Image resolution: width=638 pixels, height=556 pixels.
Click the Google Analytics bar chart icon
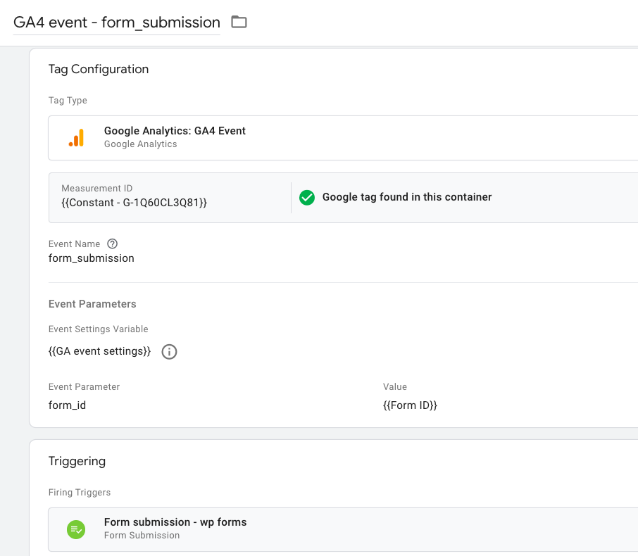[76, 138]
